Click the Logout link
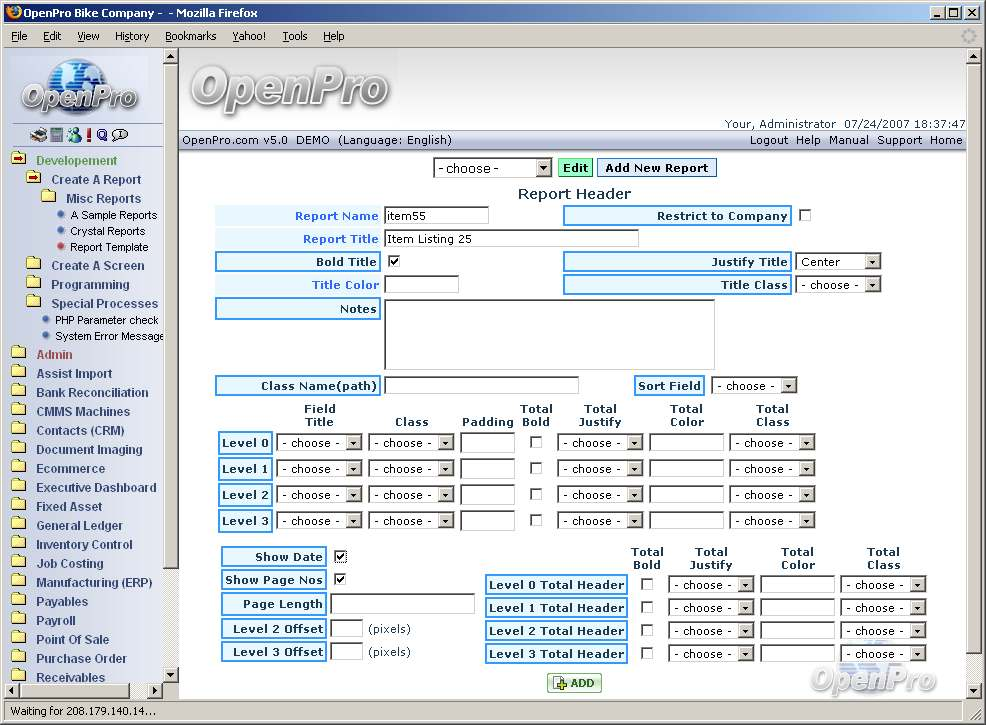Screen dimensions: 986x725 point(769,140)
